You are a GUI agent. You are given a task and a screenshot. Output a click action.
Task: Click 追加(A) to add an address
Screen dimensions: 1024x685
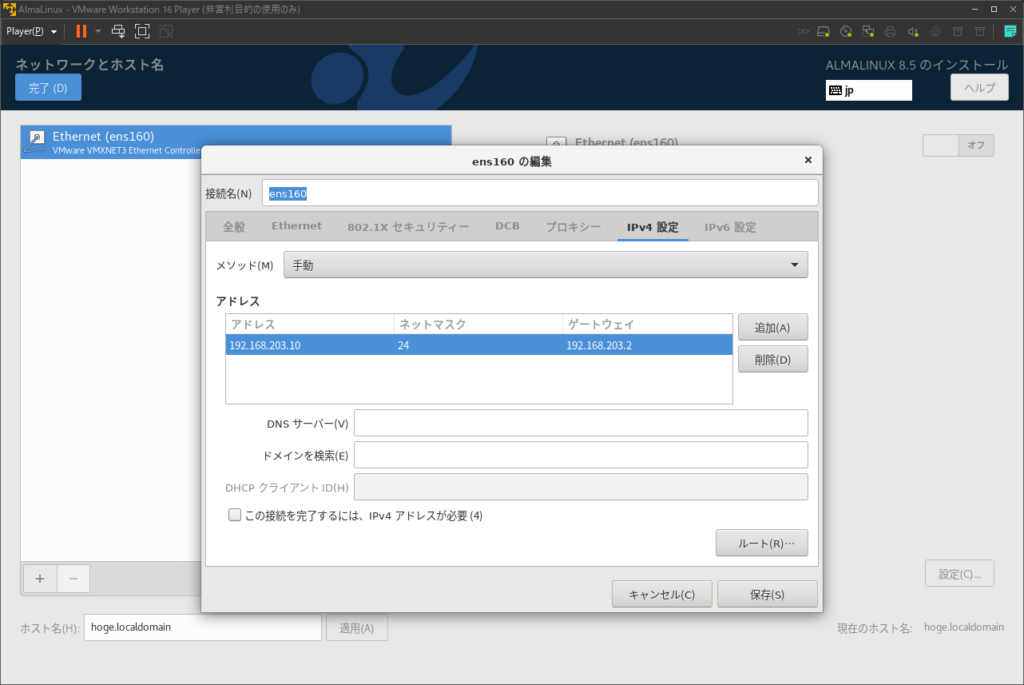tap(773, 327)
